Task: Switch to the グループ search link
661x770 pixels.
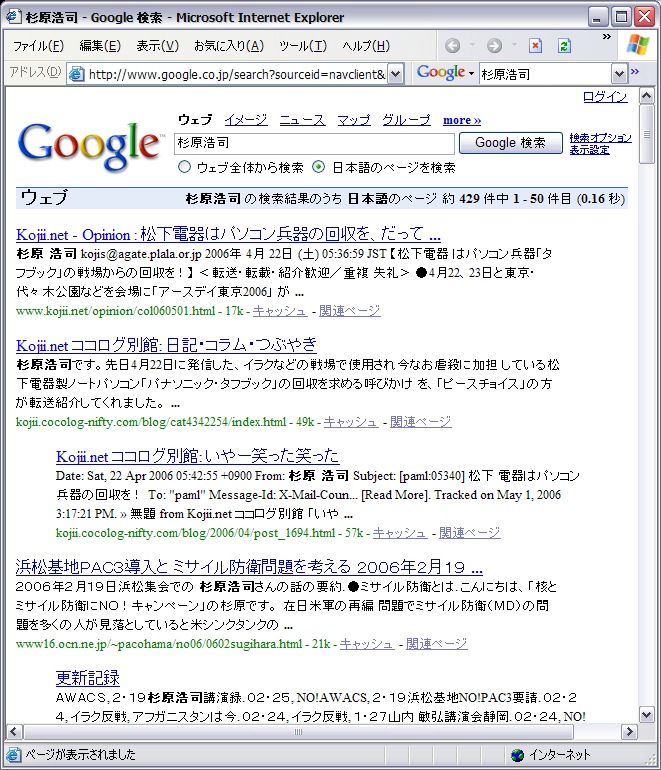Action: [x=407, y=120]
